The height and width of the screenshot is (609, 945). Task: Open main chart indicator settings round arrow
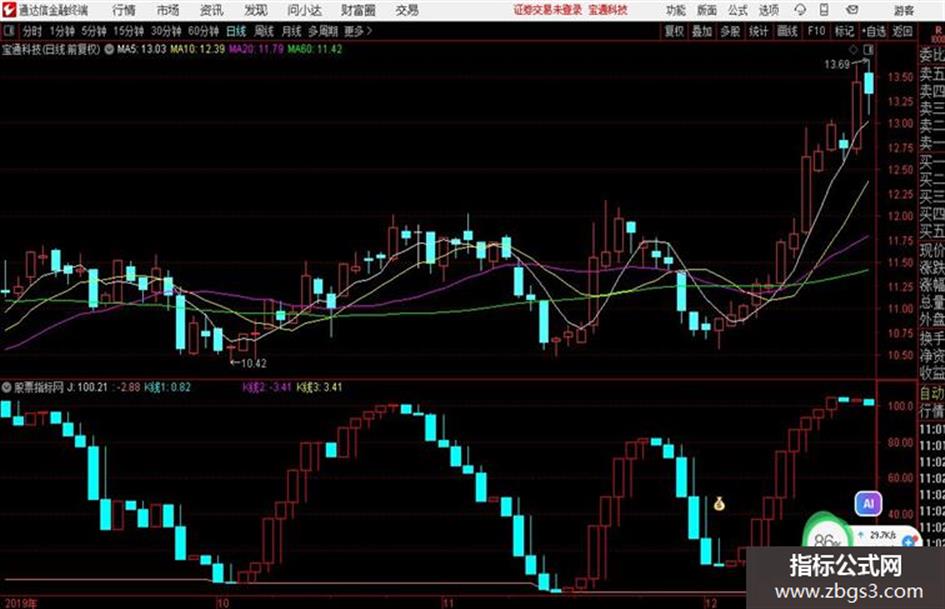(109, 49)
